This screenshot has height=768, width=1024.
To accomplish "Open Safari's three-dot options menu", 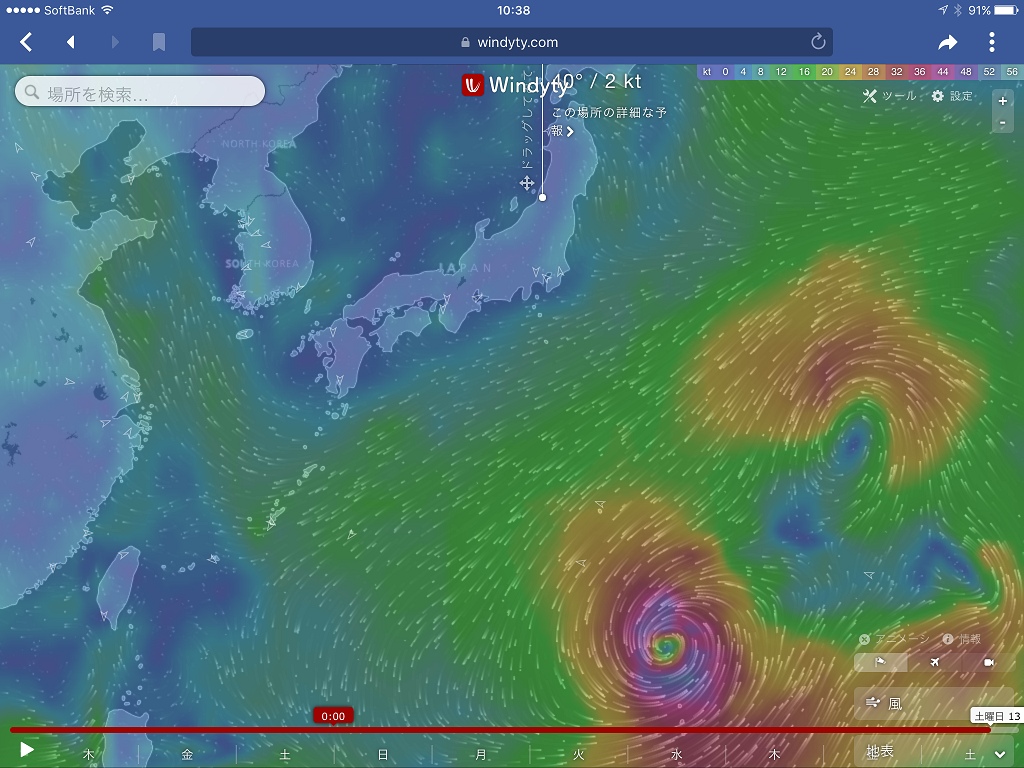I will 991,42.
